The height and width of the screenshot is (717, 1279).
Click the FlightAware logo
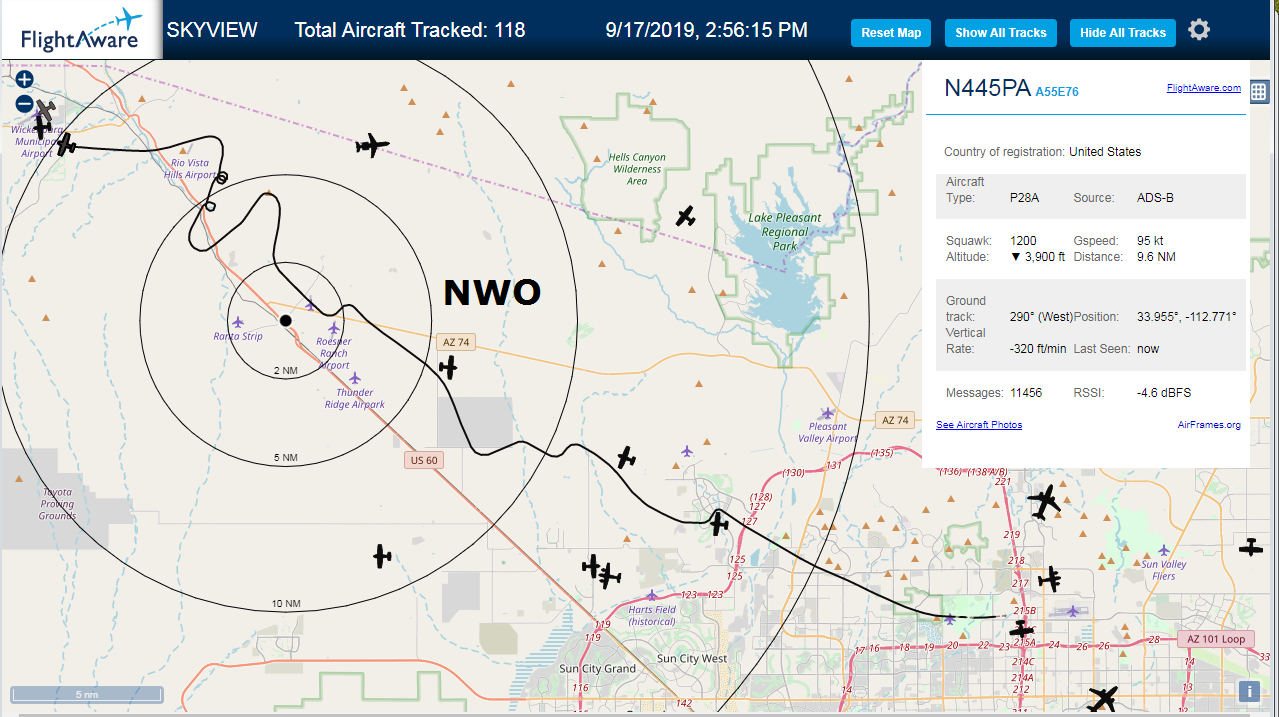(81, 30)
